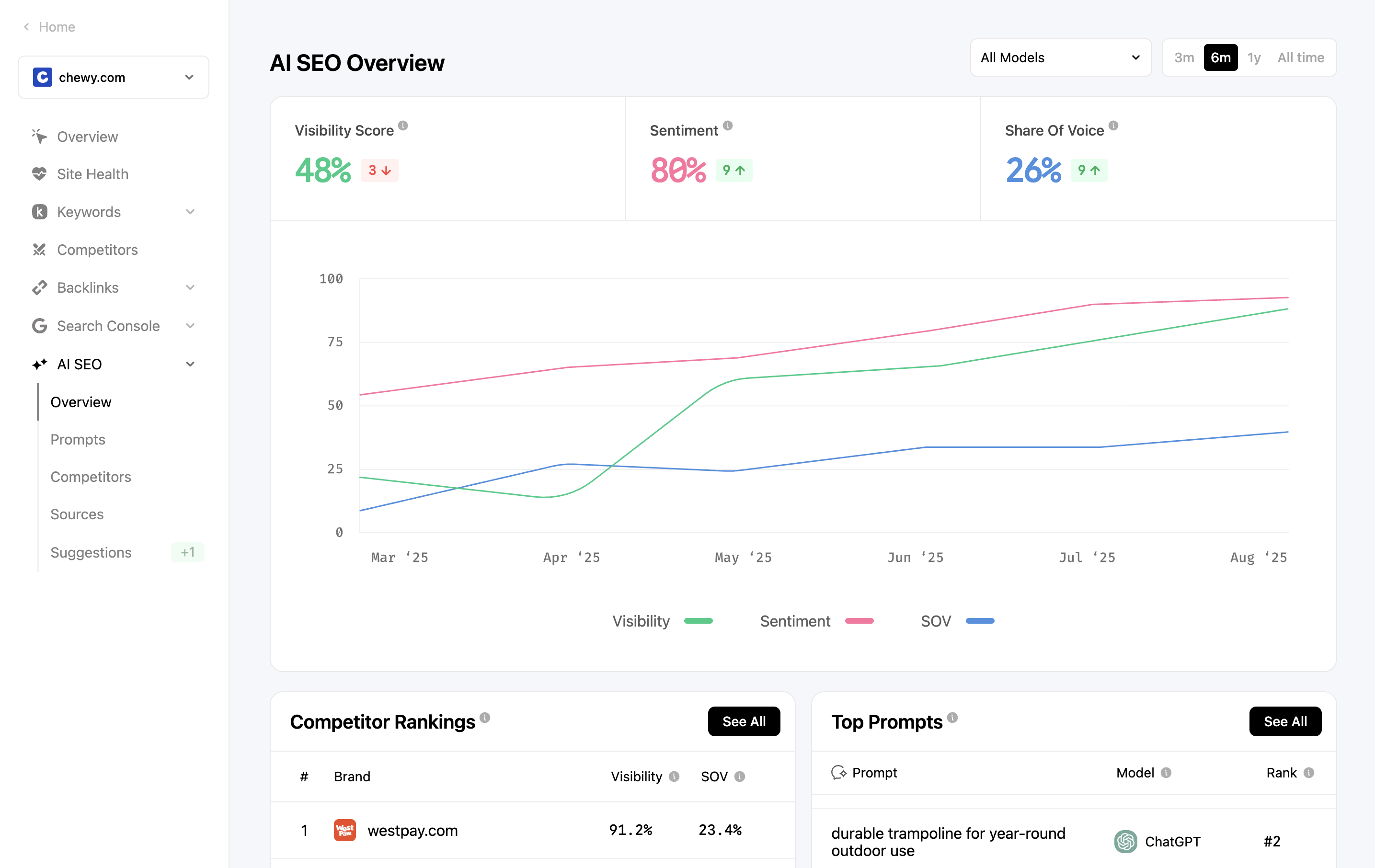Click the Search Console Google icon
Image resolution: width=1375 pixels, height=868 pixels.
[x=39, y=326]
